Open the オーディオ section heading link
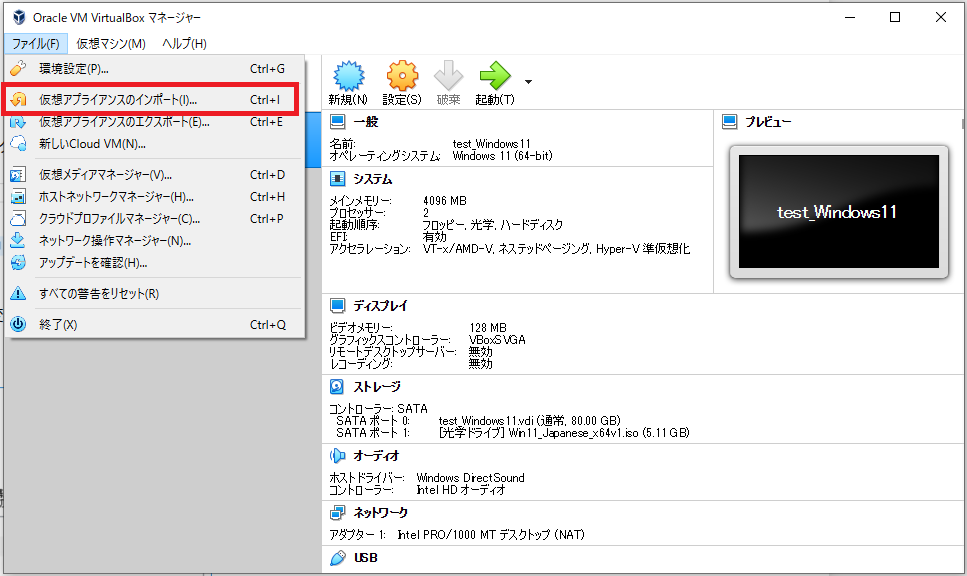The image size is (967, 576). tap(376, 456)
